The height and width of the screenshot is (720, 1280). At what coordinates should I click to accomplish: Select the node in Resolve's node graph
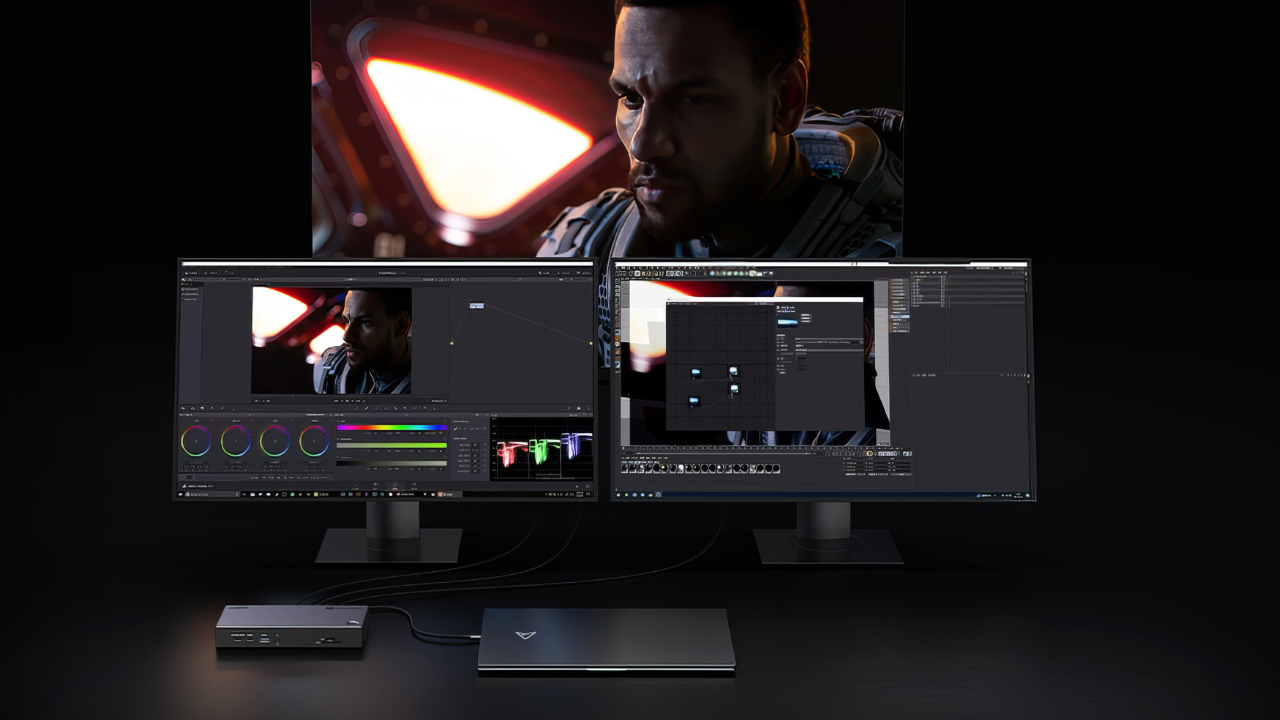(477, 305)
